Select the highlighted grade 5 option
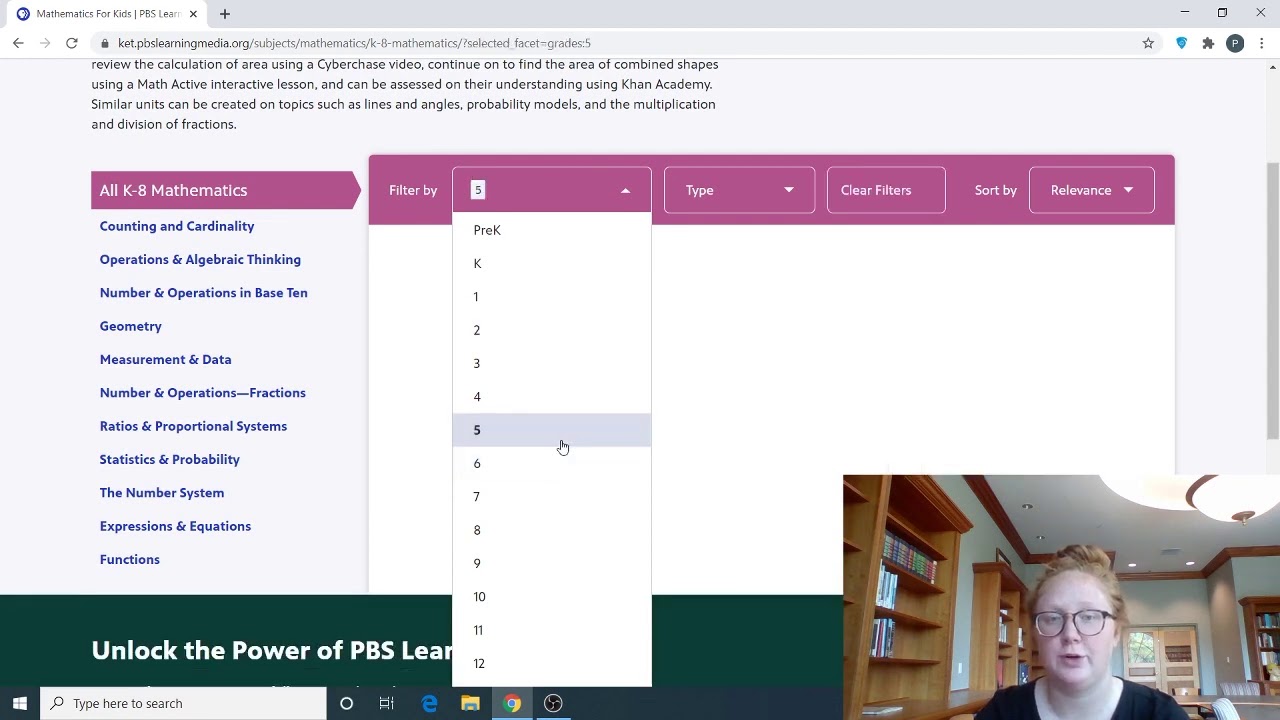The image size is (1280, 720). pyautogui.click(x=551, y=430)
